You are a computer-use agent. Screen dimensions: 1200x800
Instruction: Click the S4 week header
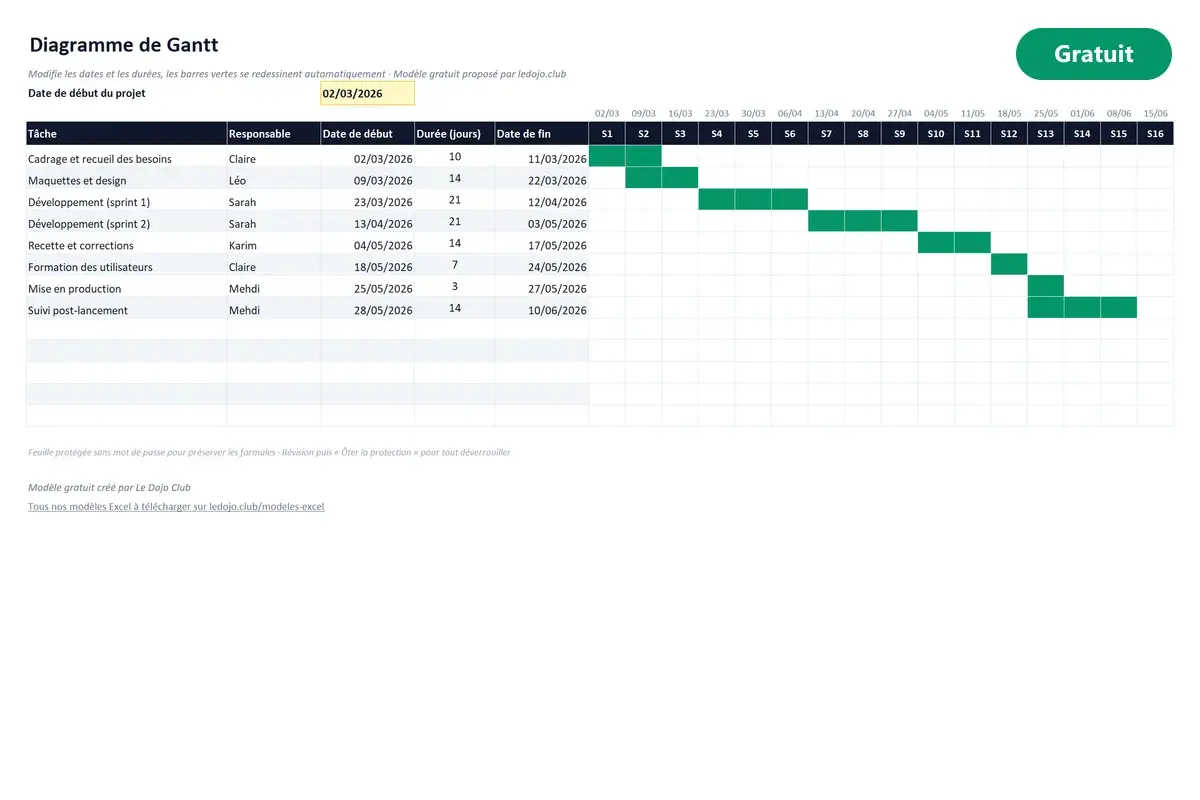(x=717, y=133)
